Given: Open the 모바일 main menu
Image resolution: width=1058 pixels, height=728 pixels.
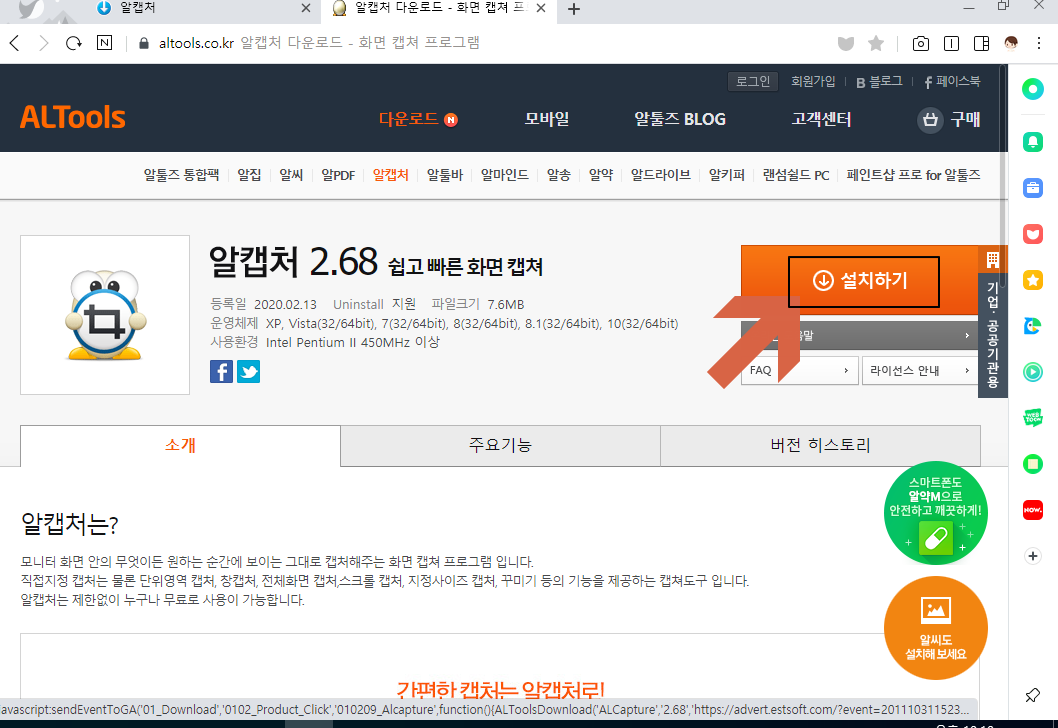Looking at the screenshot, I should pos(547,119).
